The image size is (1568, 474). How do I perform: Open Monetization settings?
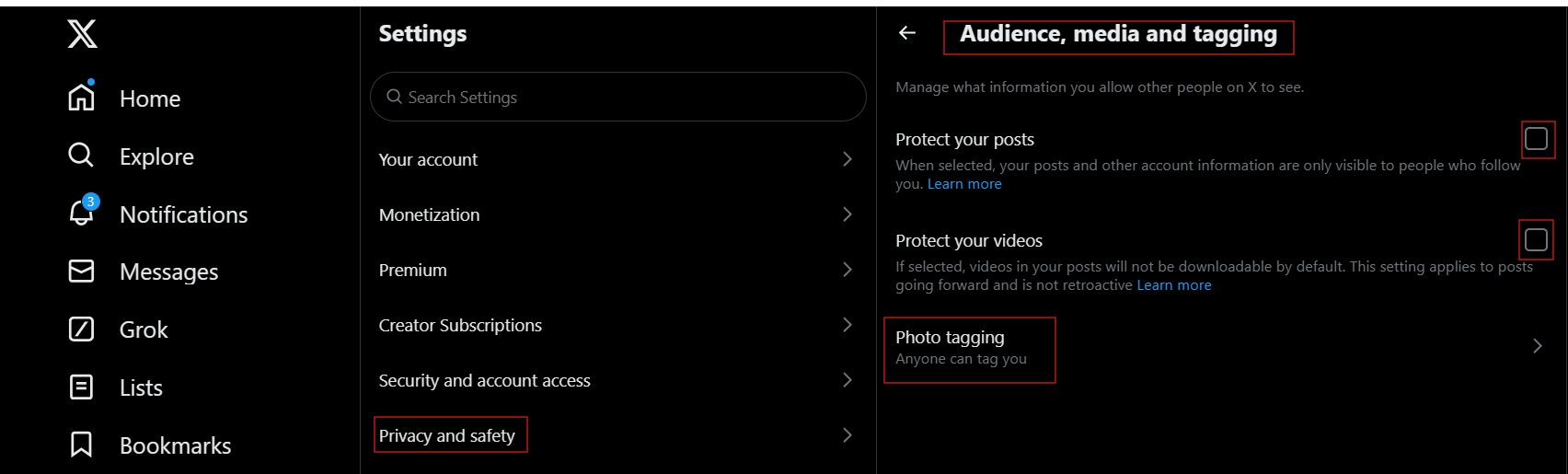[x=617, y=214]
